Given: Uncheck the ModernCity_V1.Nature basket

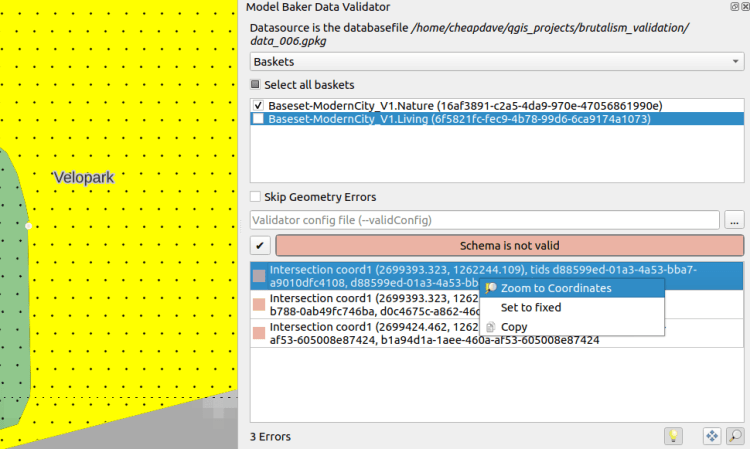Looking at the screenshot, I should pyautogui.click(x=258, y=106).
